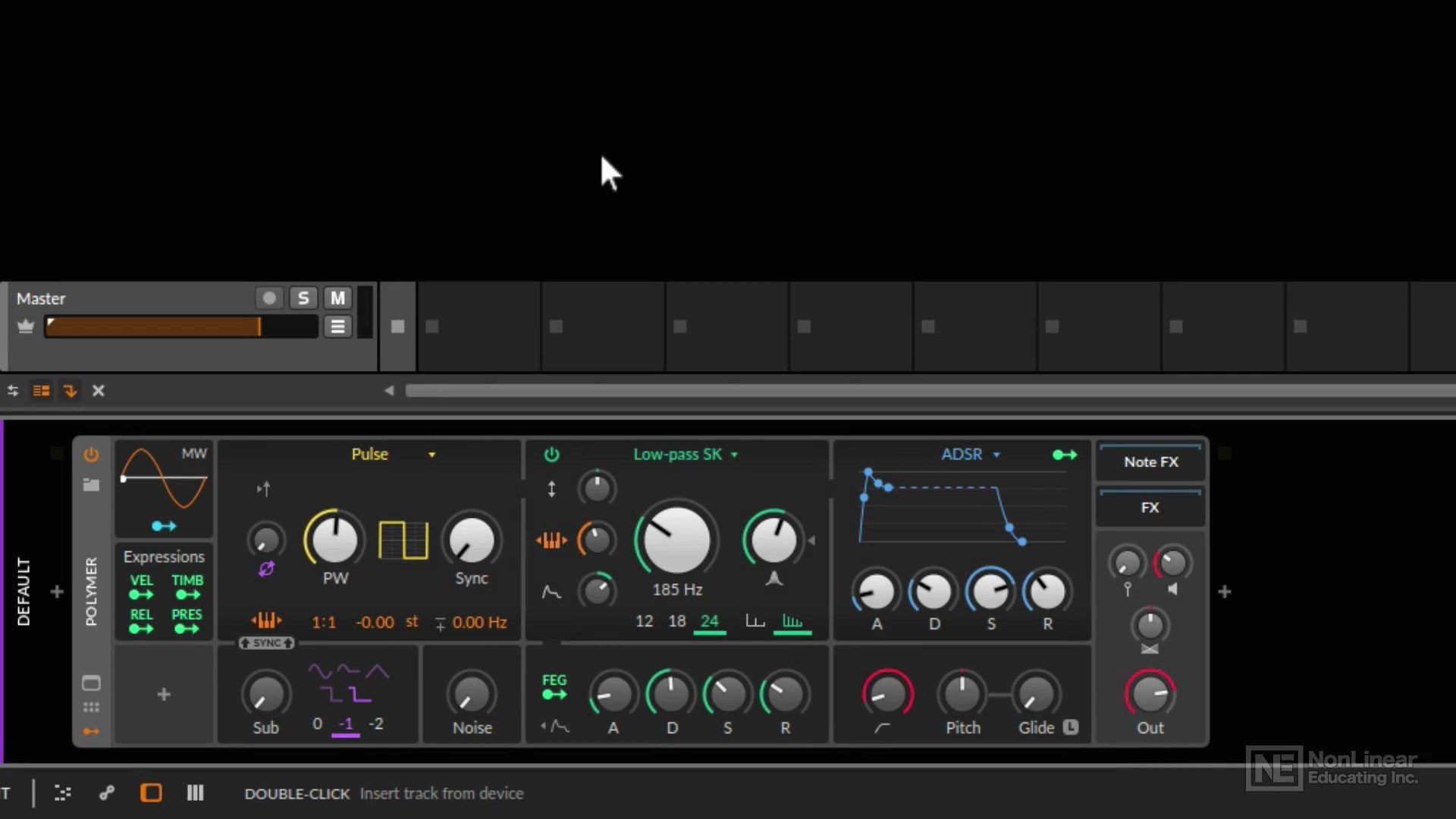1456x819 pixels.
Task: Click the Note FX tab label
Action: point(1151,461)
